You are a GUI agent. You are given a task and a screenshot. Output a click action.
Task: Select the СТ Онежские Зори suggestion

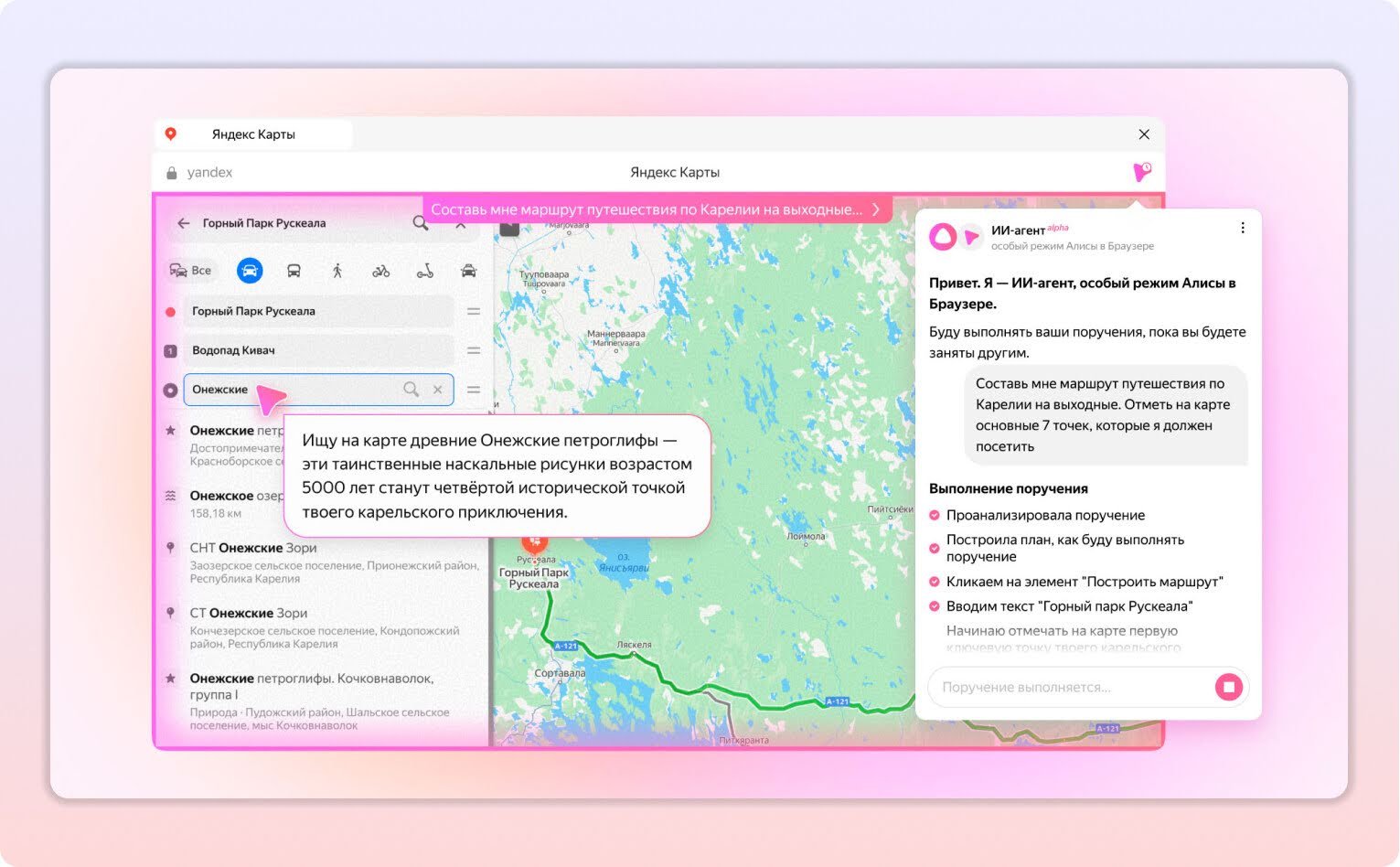[322, 627]
